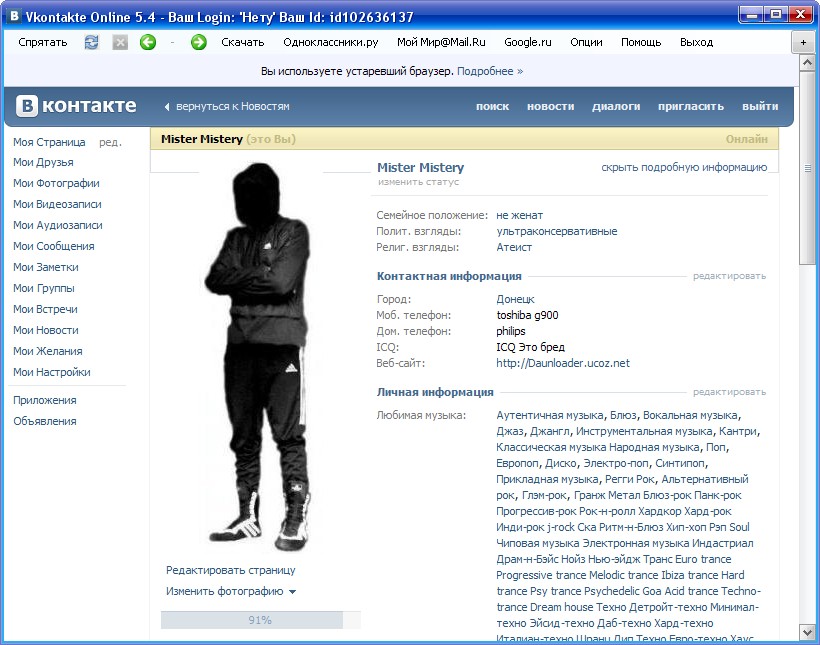
Task: Click the city link 'Донецк'
Action: [516, 299]
